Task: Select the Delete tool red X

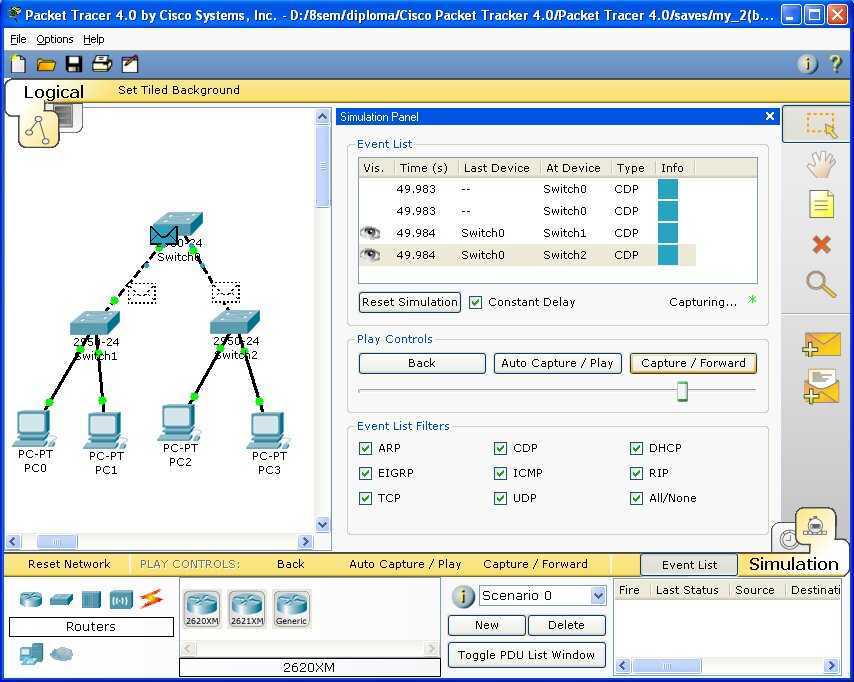Action: tap(821, 244)
